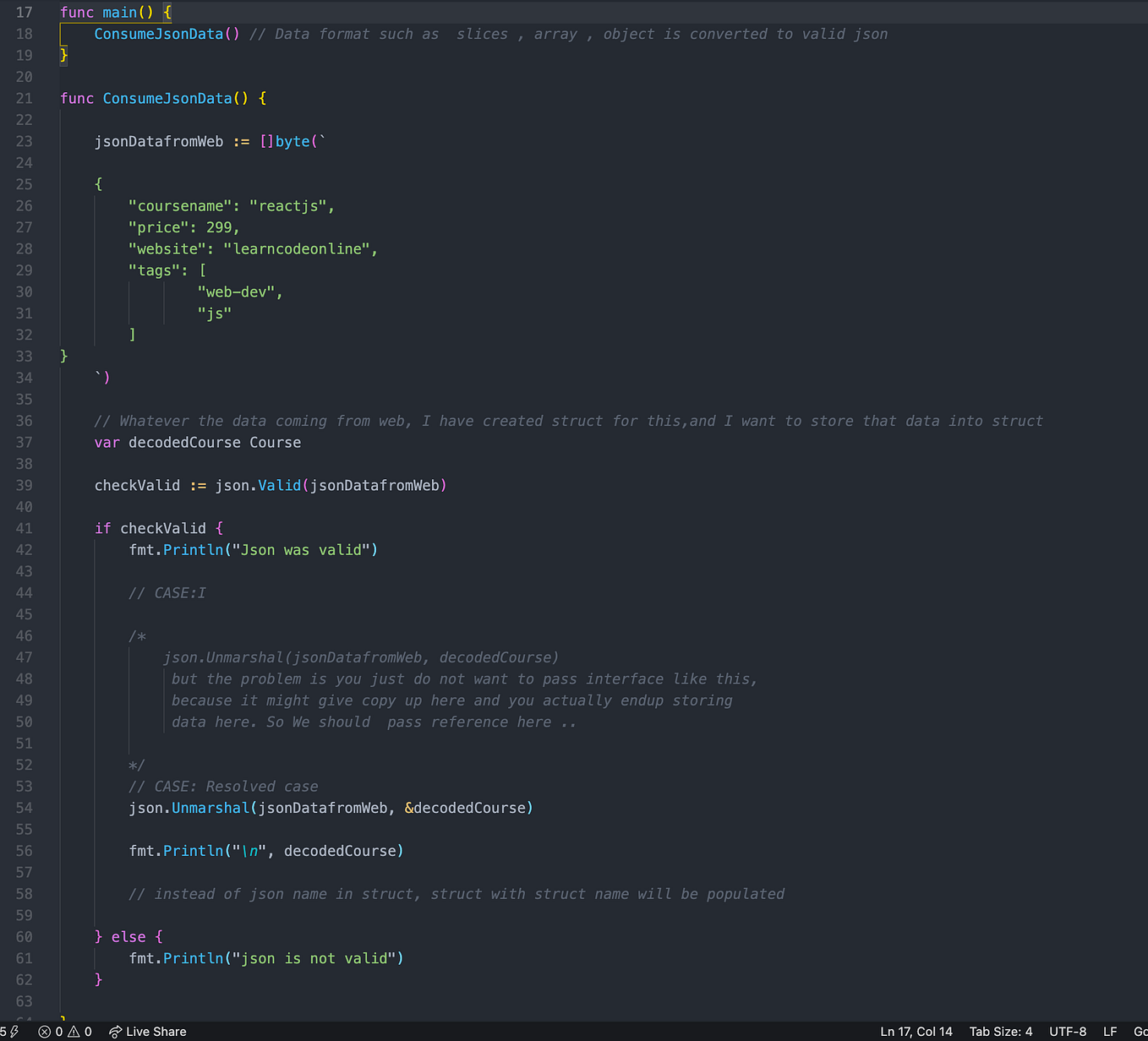
Task: Click line number 23 in the gutter
Action: (24, 141)
